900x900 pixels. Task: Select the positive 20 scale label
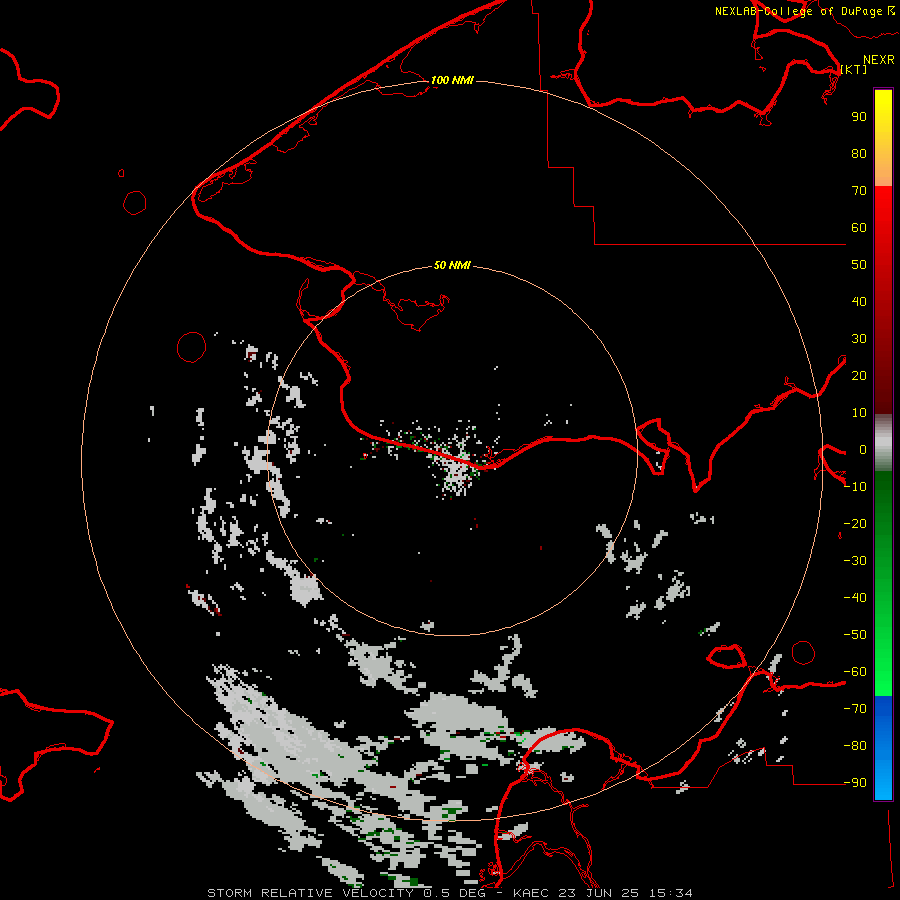click(859, 375)
